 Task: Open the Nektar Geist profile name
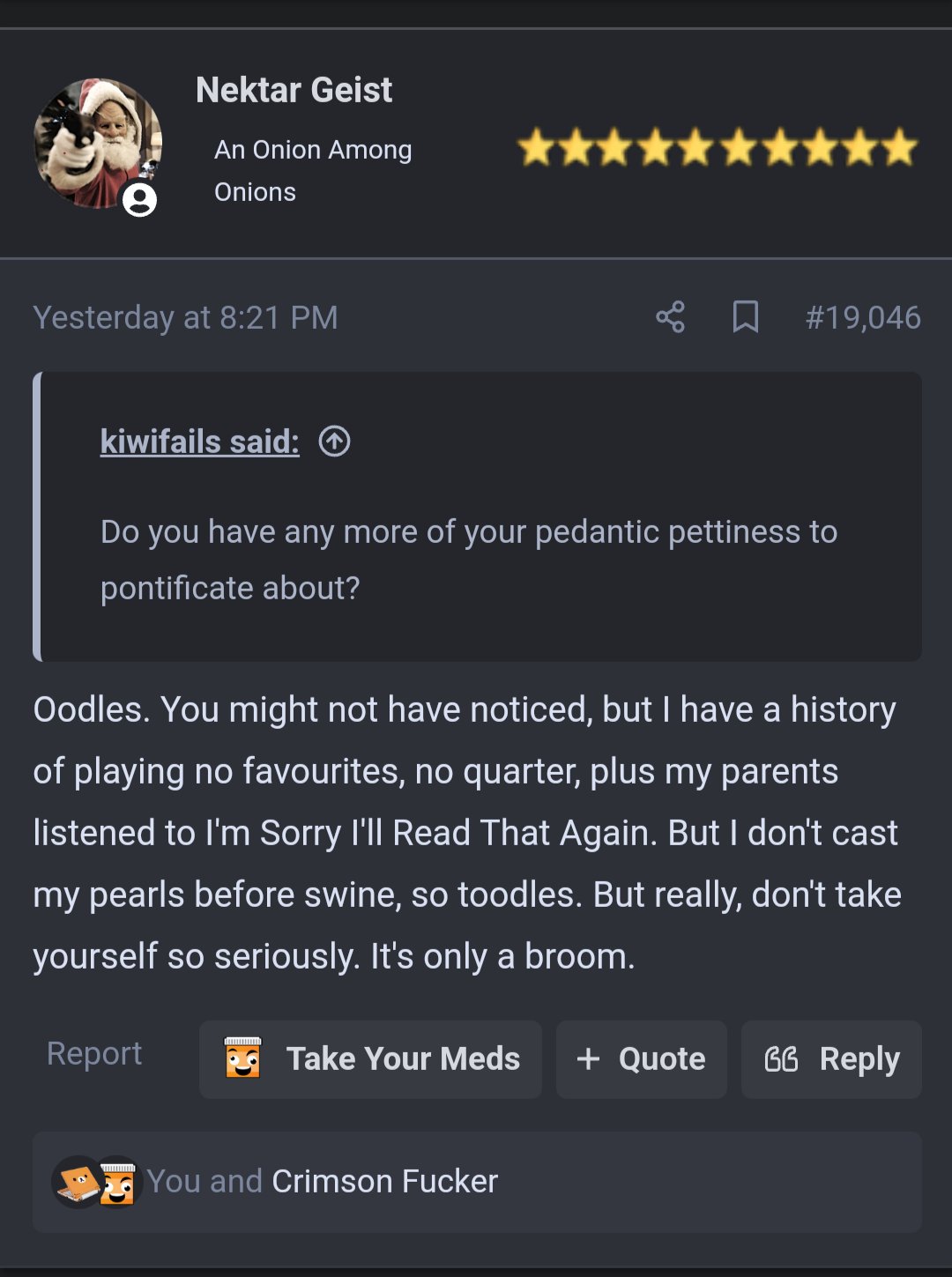[x=294, y=90]
